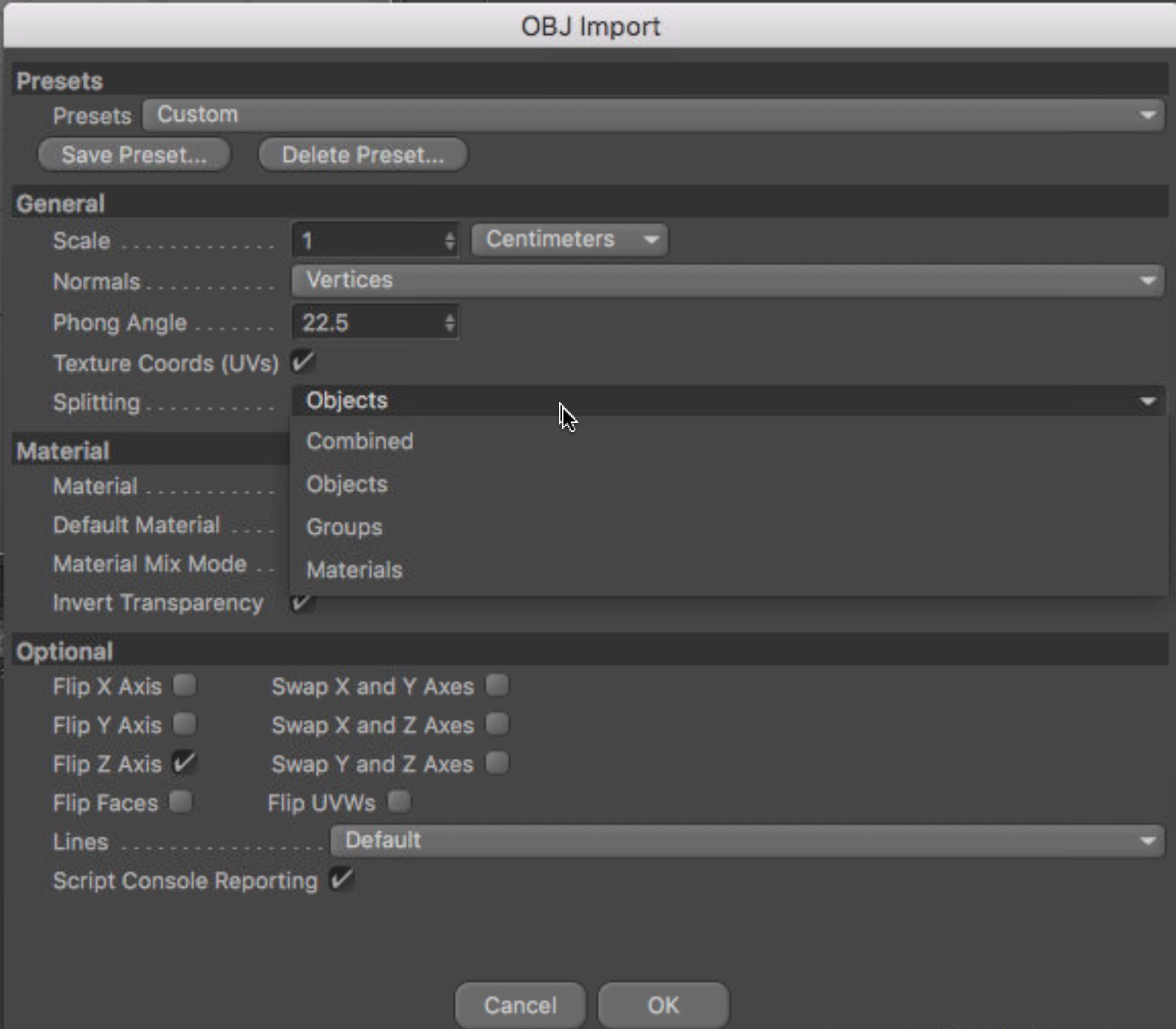
Task: Open the Lines dropdown showing Default
Action: coord(747,841)
